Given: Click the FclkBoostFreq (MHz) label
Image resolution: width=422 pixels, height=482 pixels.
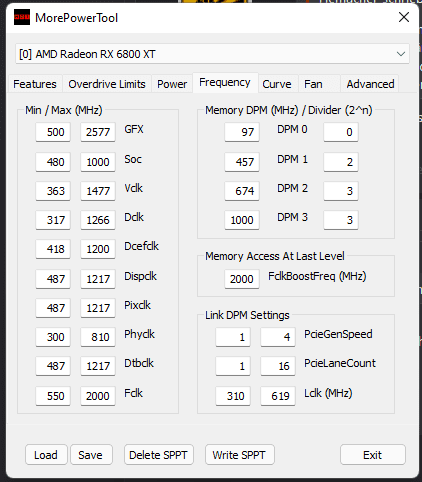Looking at the screenshot, I should [x=317, y=276].
